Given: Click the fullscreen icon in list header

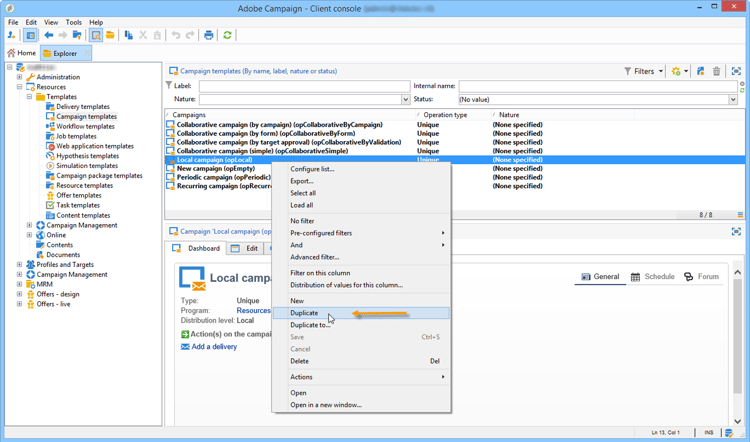Looking at the screenshot, I should (x=736, y=71).
